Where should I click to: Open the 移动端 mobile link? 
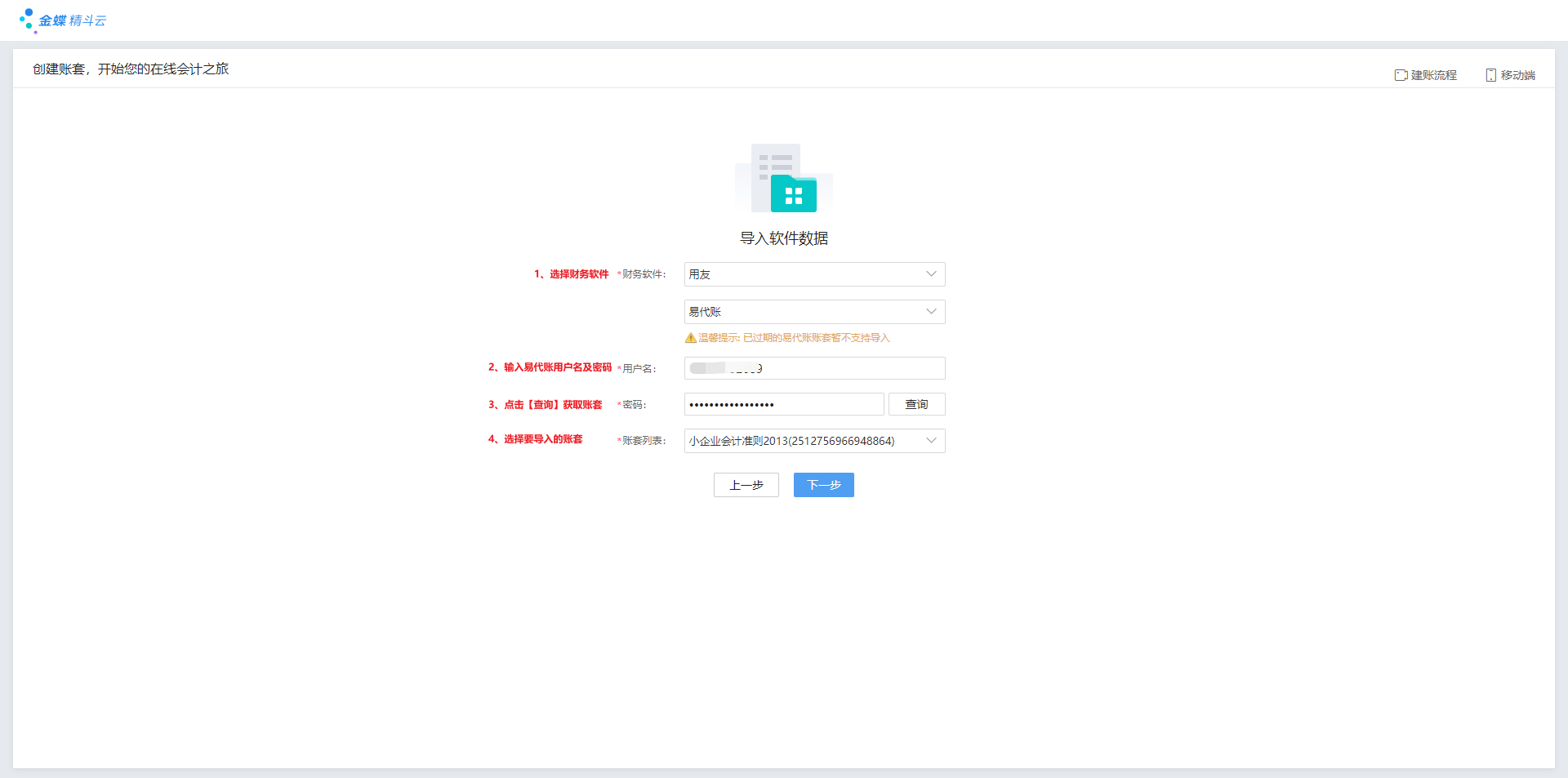click(x=1511, y=75)
